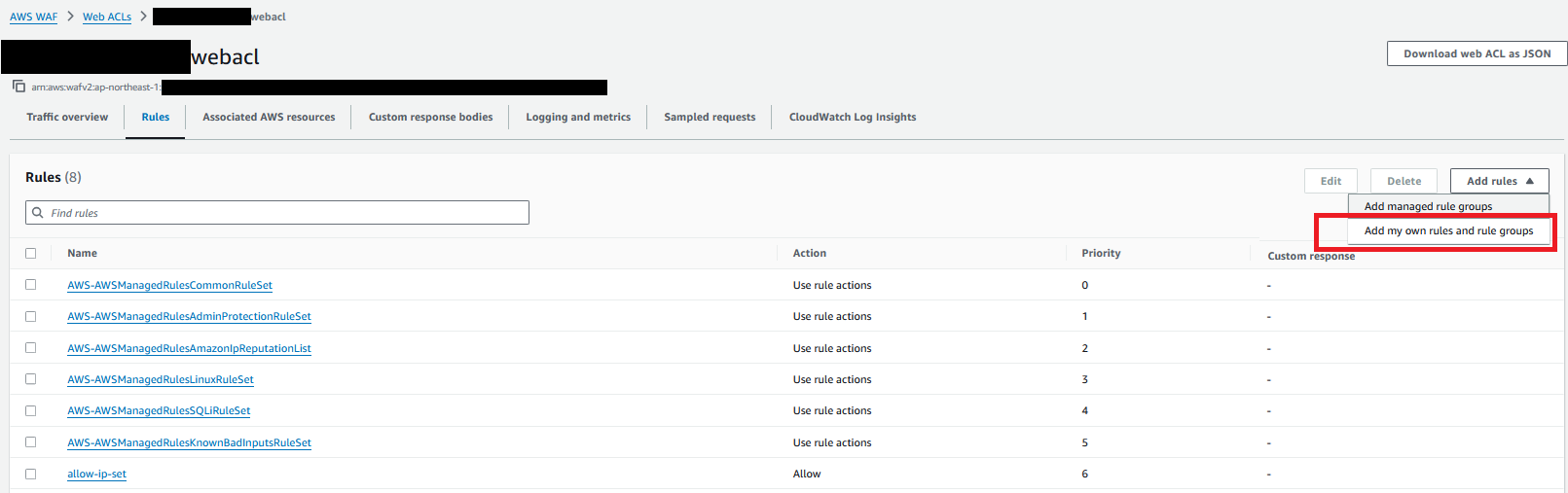Viewport: 1568px width, 493px height.
Task: Click the Delete button
Action: [1404, 181]
